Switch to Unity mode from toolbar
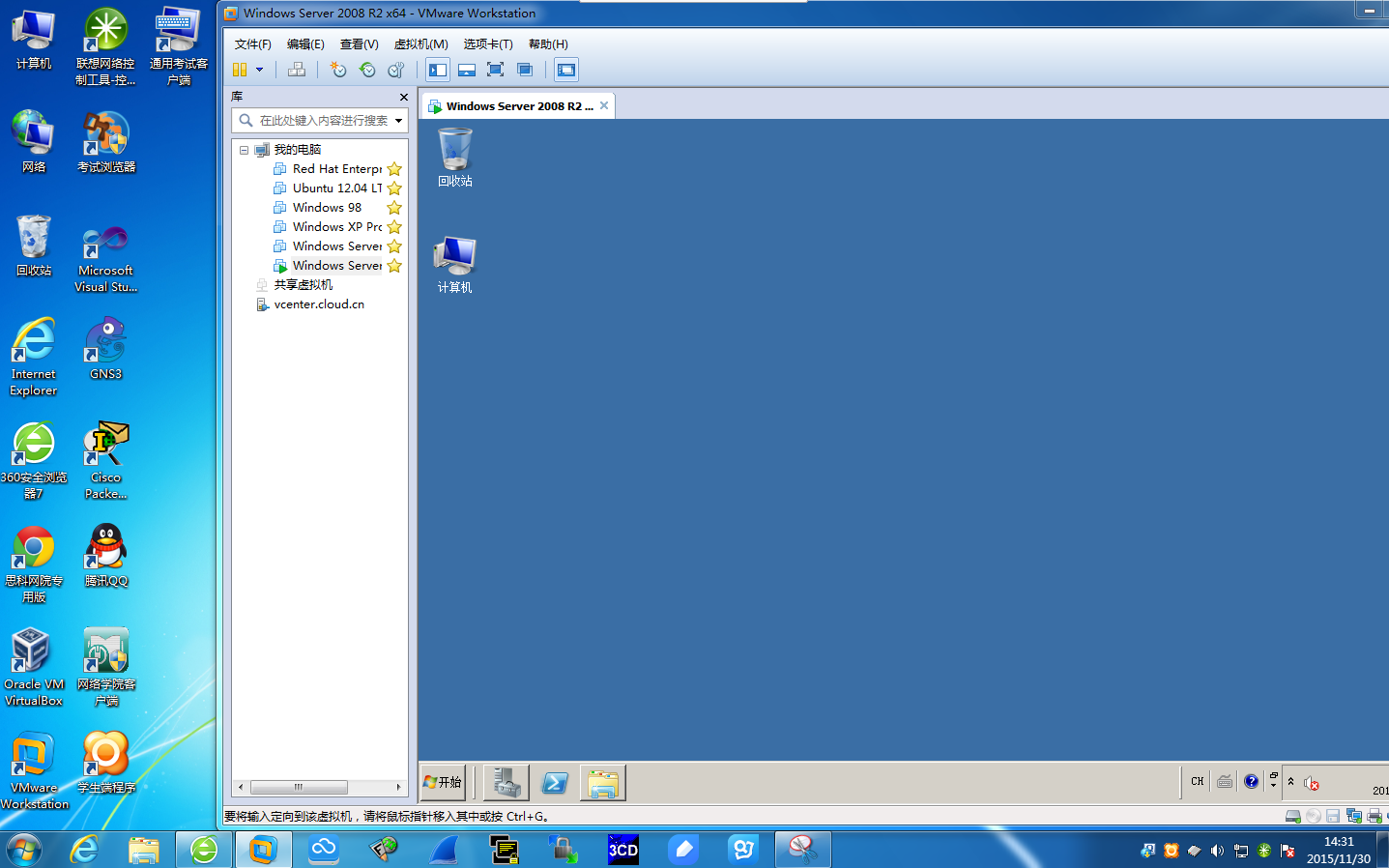Screen dimensions: 1389x868 coord(525,70)
